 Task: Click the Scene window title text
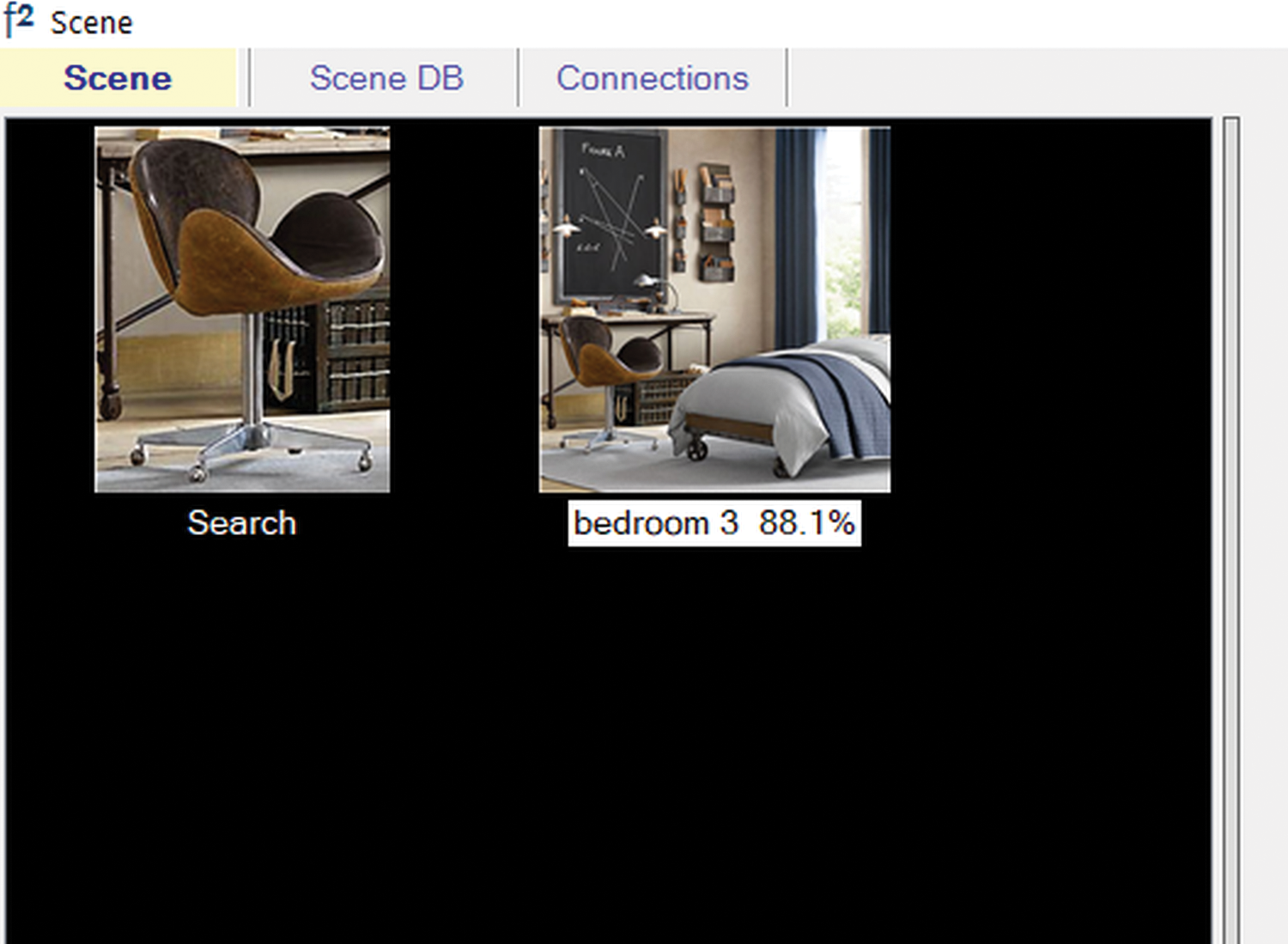pyautogui.click(x=92, y=22)
